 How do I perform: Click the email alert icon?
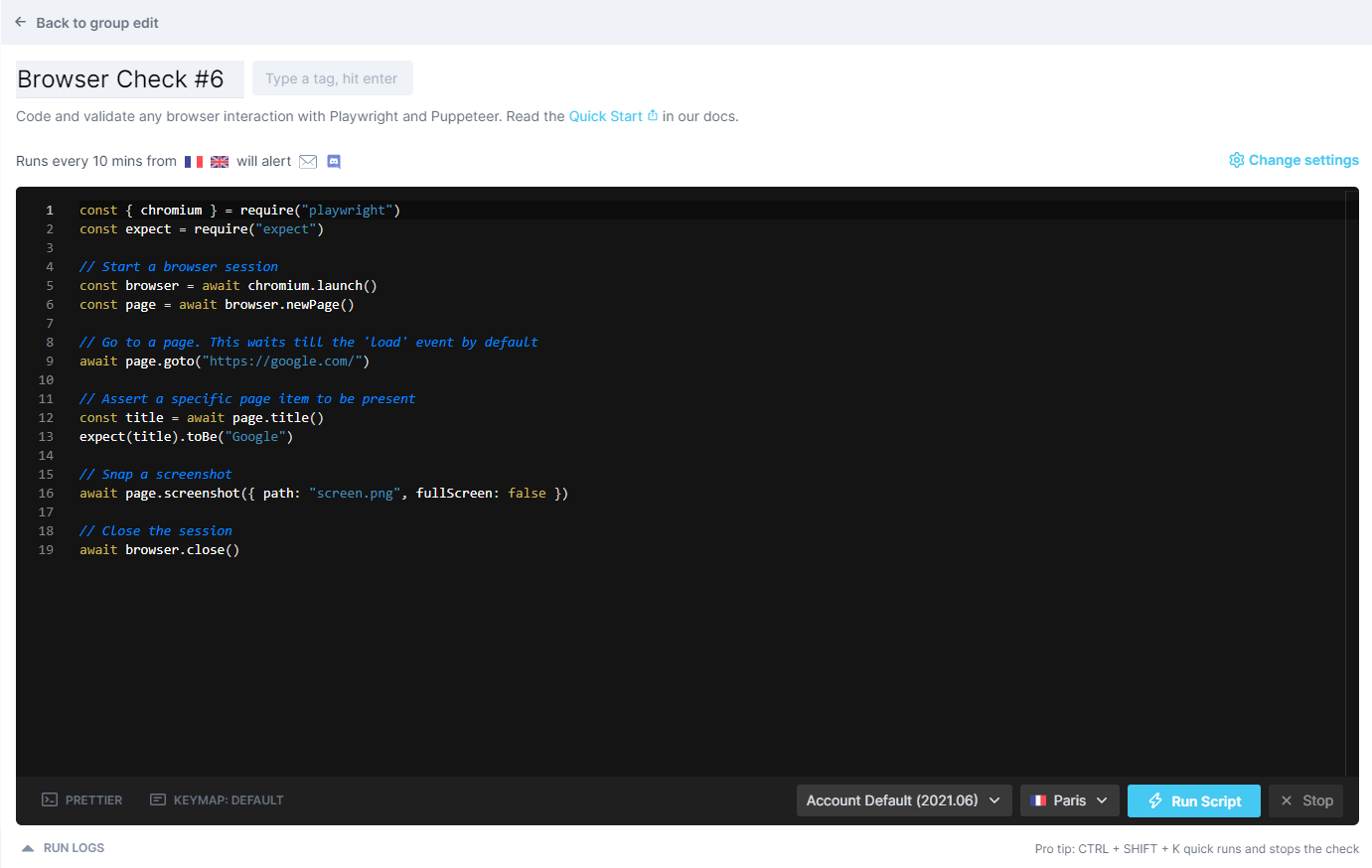click(308, 161)
